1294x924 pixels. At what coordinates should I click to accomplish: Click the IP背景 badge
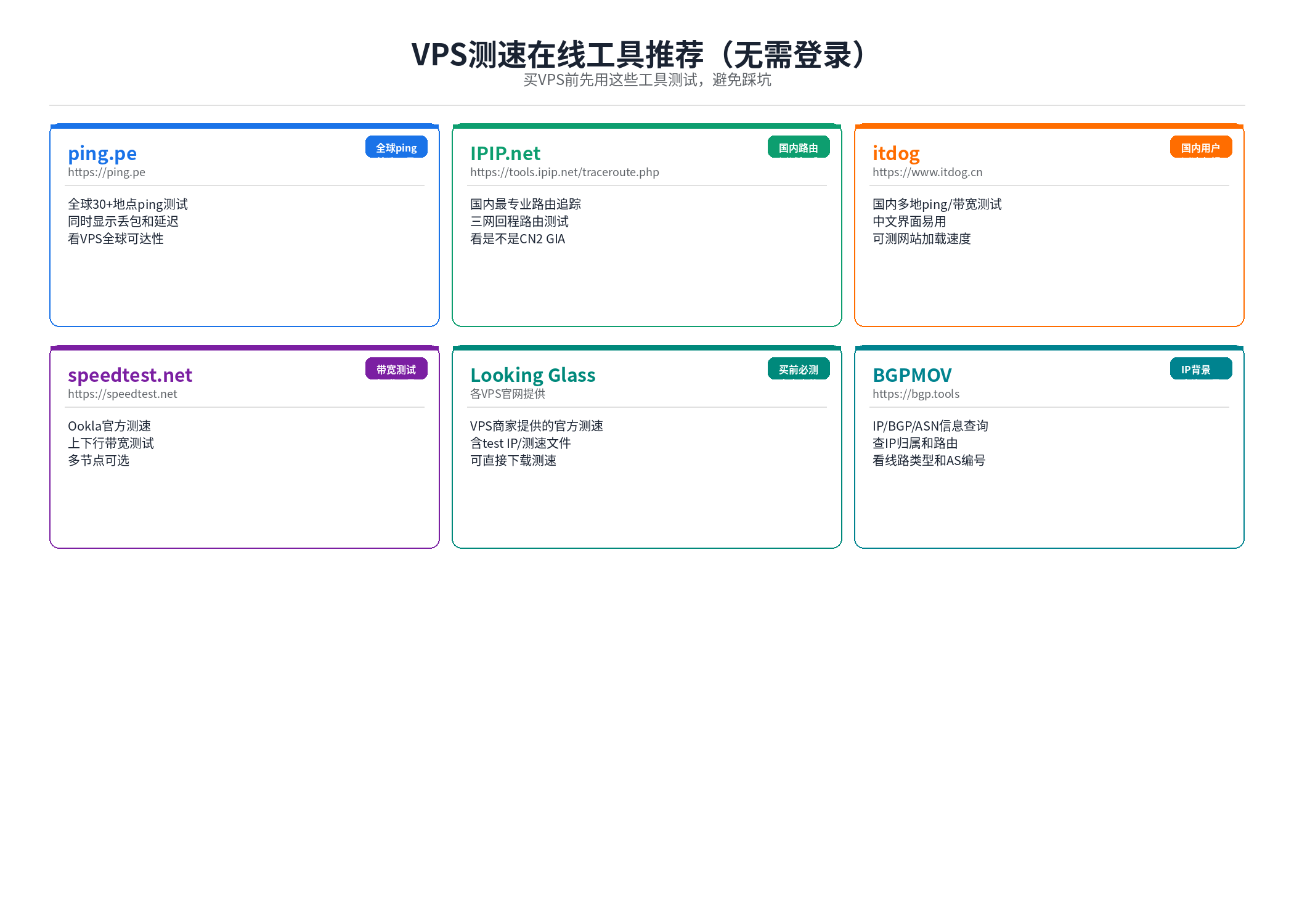[x=1201, y=368]
